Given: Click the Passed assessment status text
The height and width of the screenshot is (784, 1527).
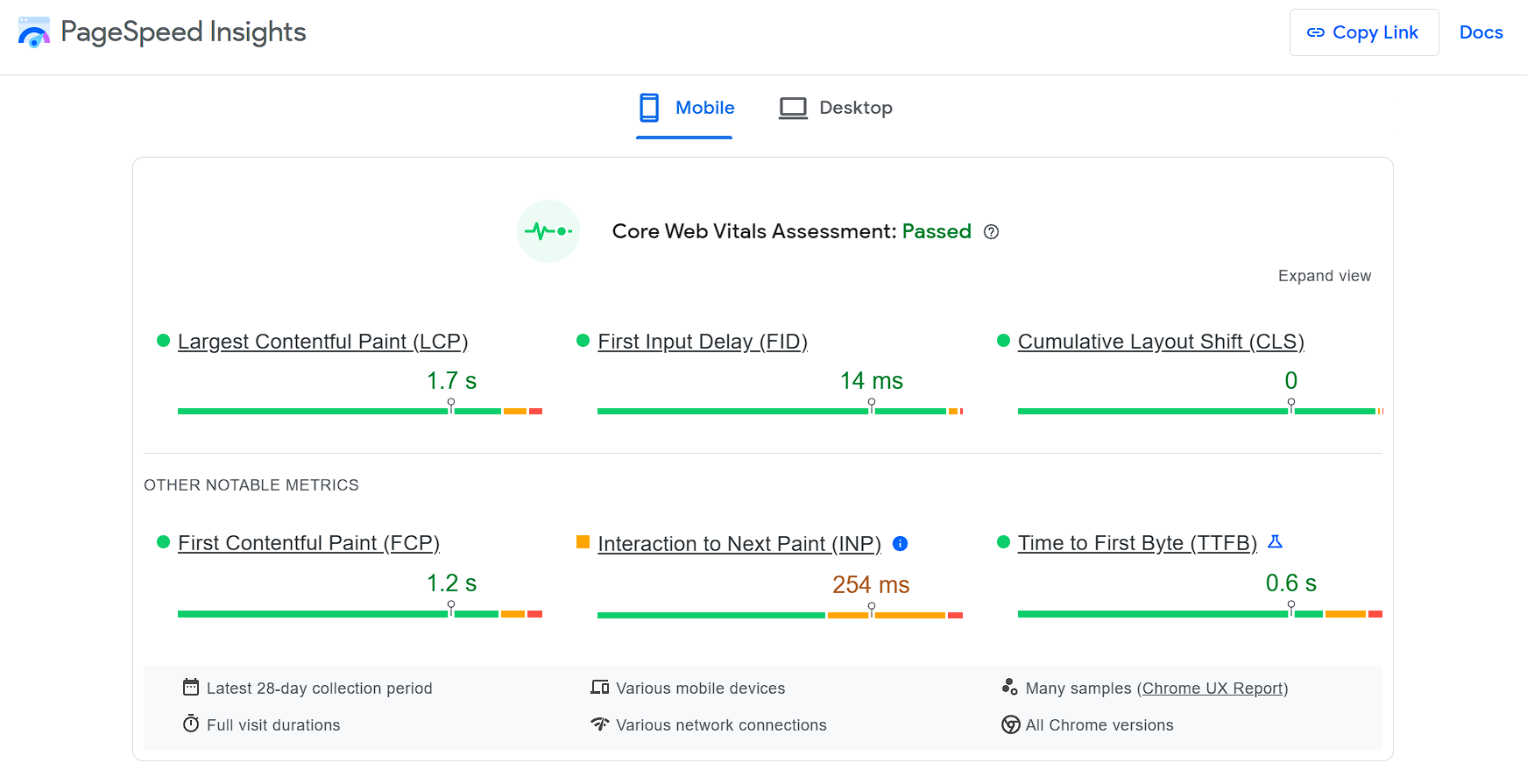Looking at the screenshot, I should tap(937, 231).
